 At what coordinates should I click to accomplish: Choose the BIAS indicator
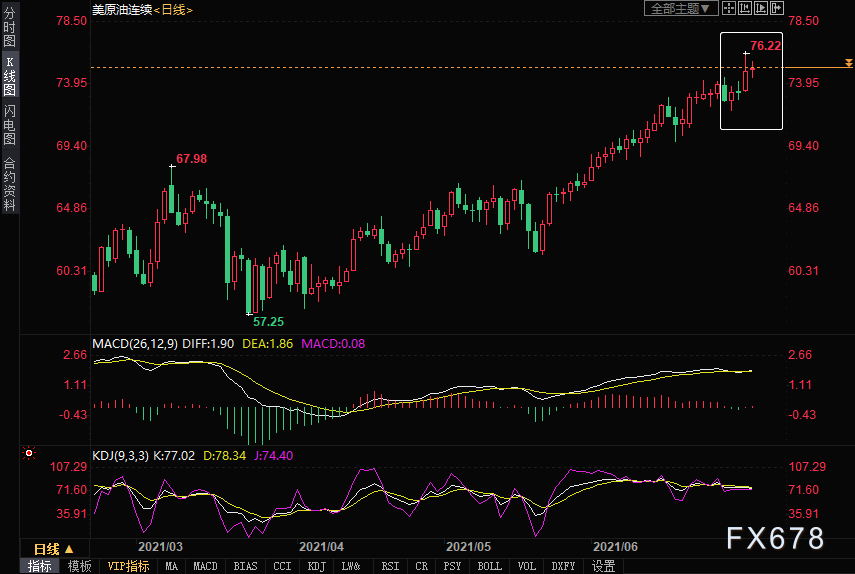pos(245,566)
